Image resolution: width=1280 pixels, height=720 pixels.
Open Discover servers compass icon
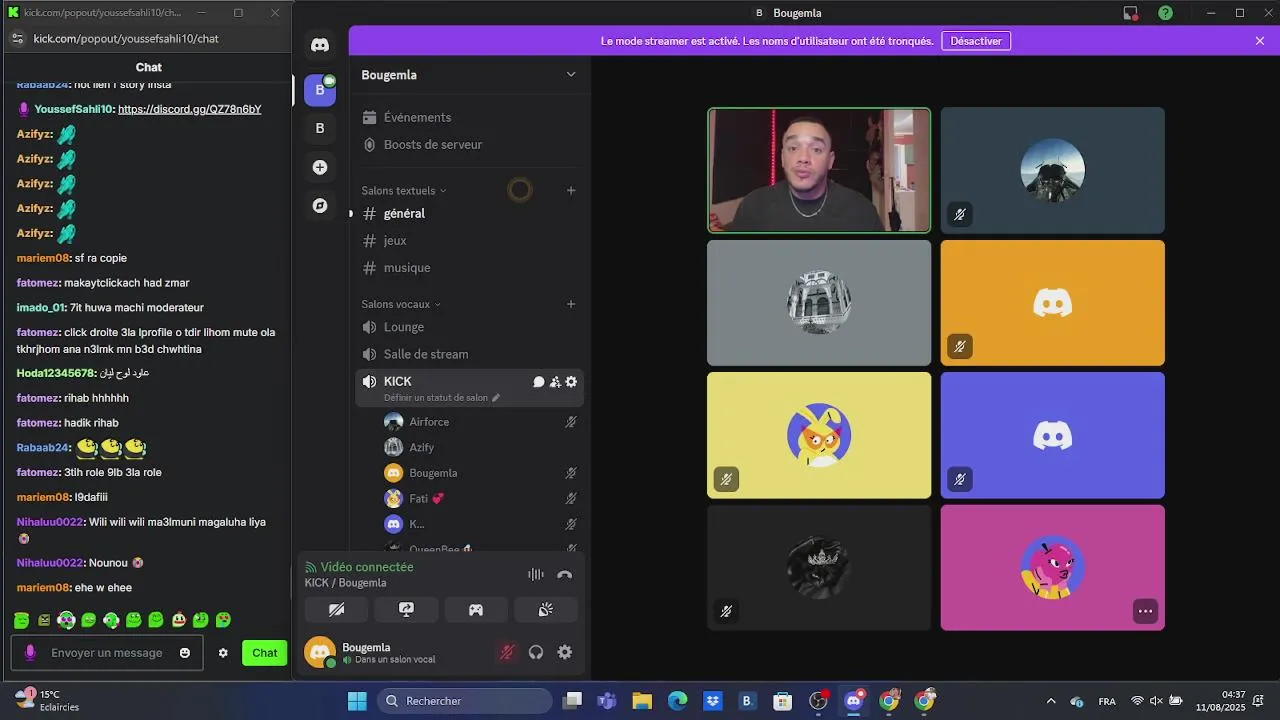[320, 206]
